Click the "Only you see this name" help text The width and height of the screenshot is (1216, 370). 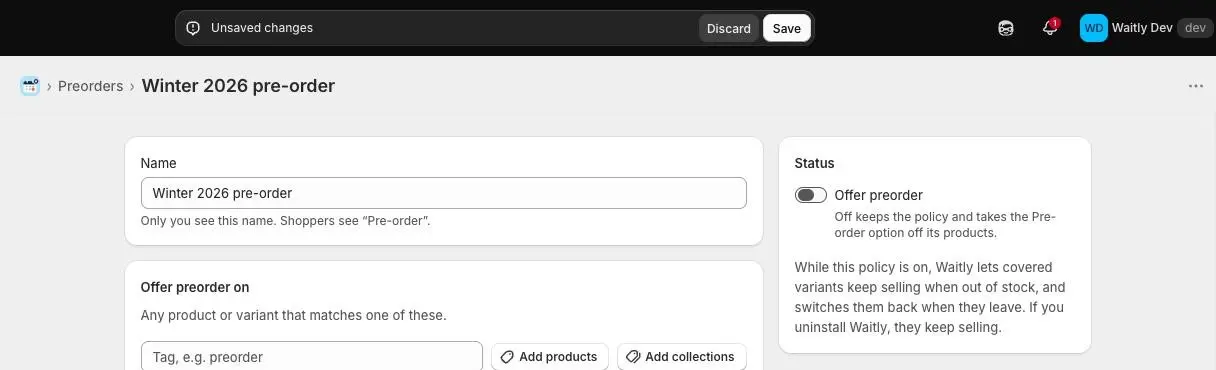[x=286, y=220]
